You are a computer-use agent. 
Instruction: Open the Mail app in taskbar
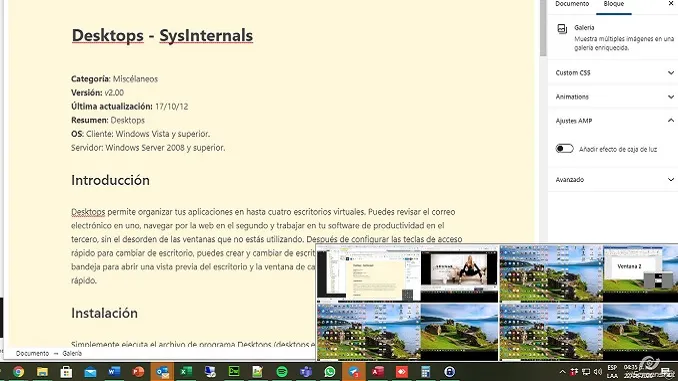pyautogui.click(x=90, y=372)
